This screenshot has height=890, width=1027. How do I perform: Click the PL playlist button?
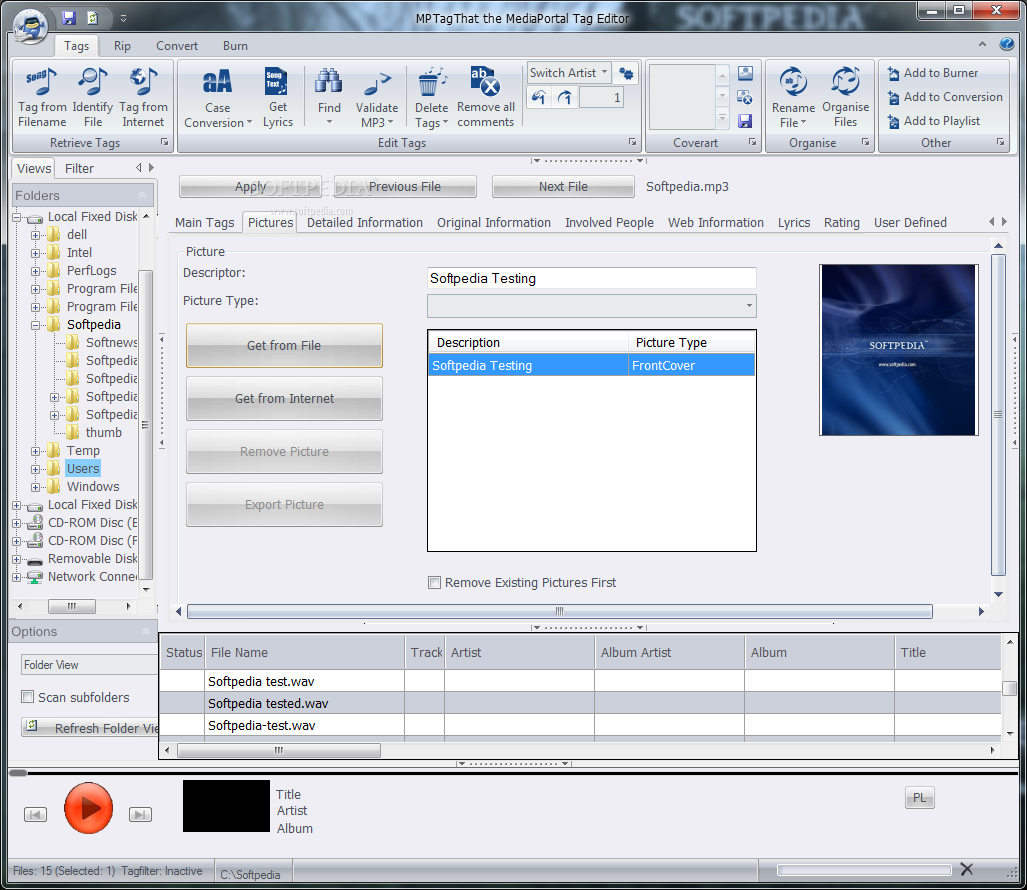click(x=920, y=798)
